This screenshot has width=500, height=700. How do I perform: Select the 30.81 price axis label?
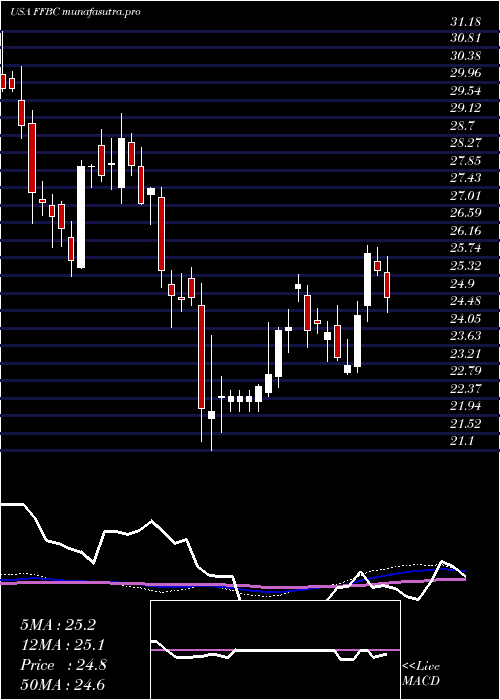[x=465, y=39]
